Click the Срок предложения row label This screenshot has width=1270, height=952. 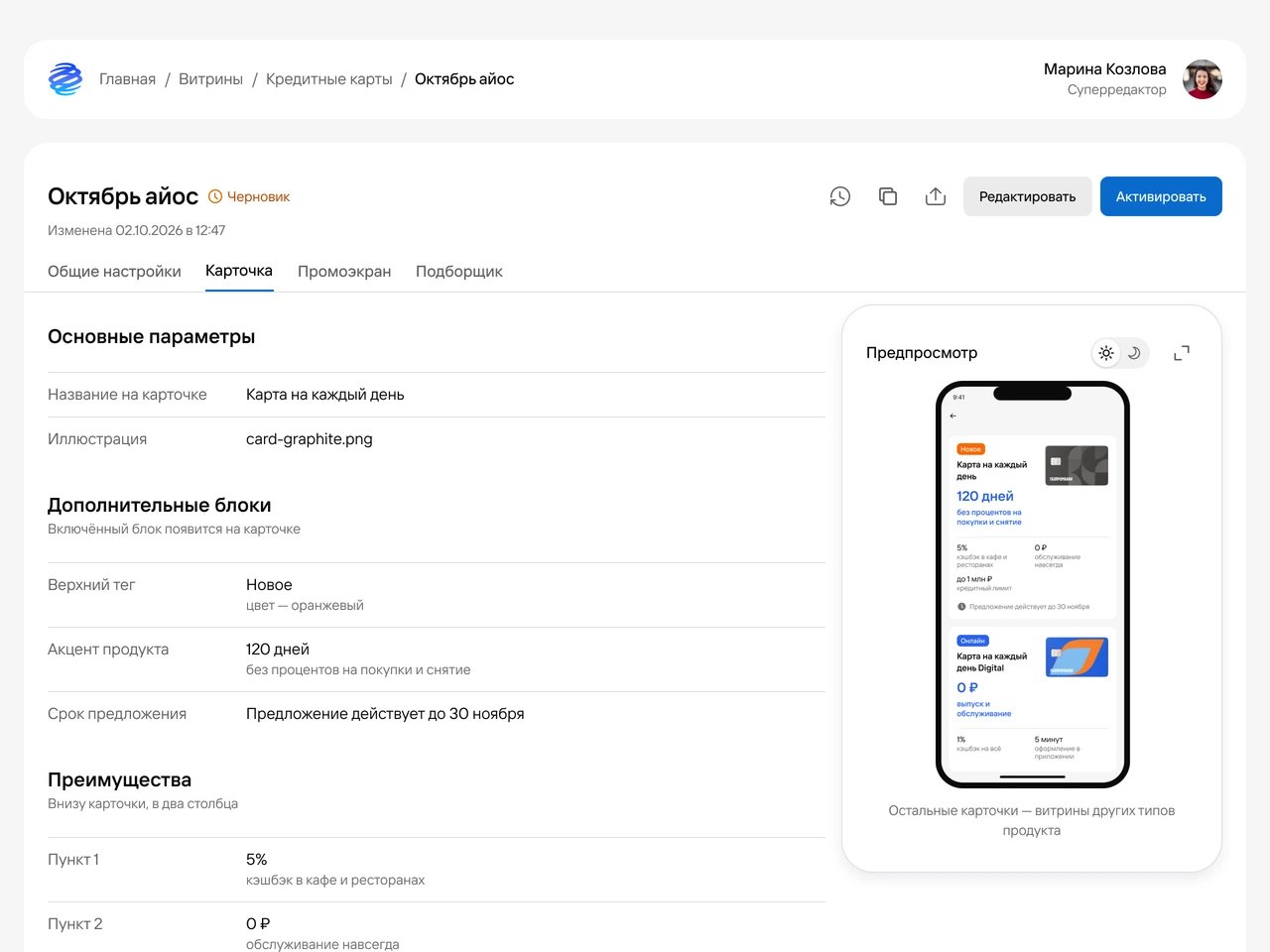(x=117, y=714)
